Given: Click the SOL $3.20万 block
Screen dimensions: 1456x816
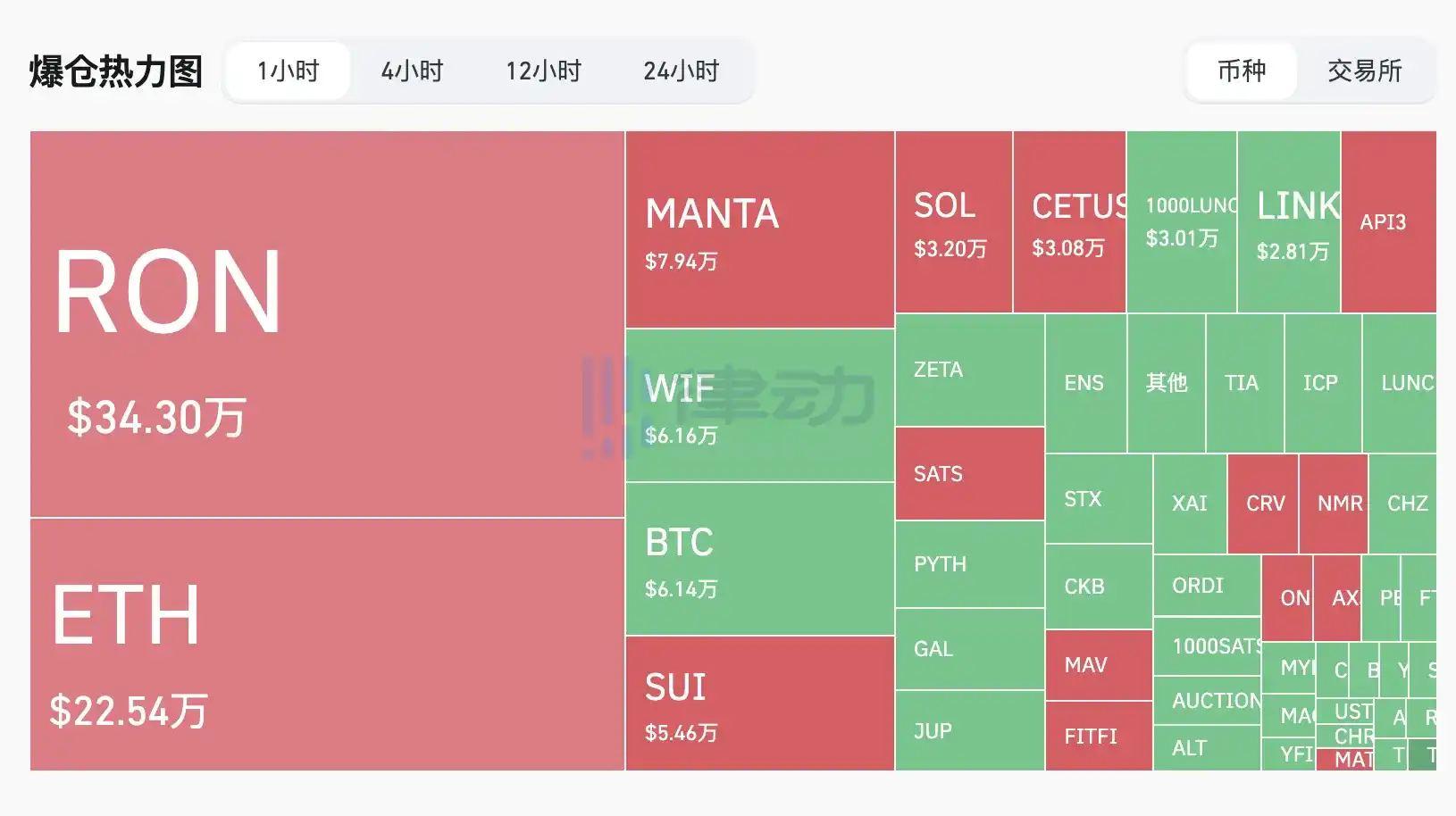Looking at the screenshot, I should (x=953, y=222).
